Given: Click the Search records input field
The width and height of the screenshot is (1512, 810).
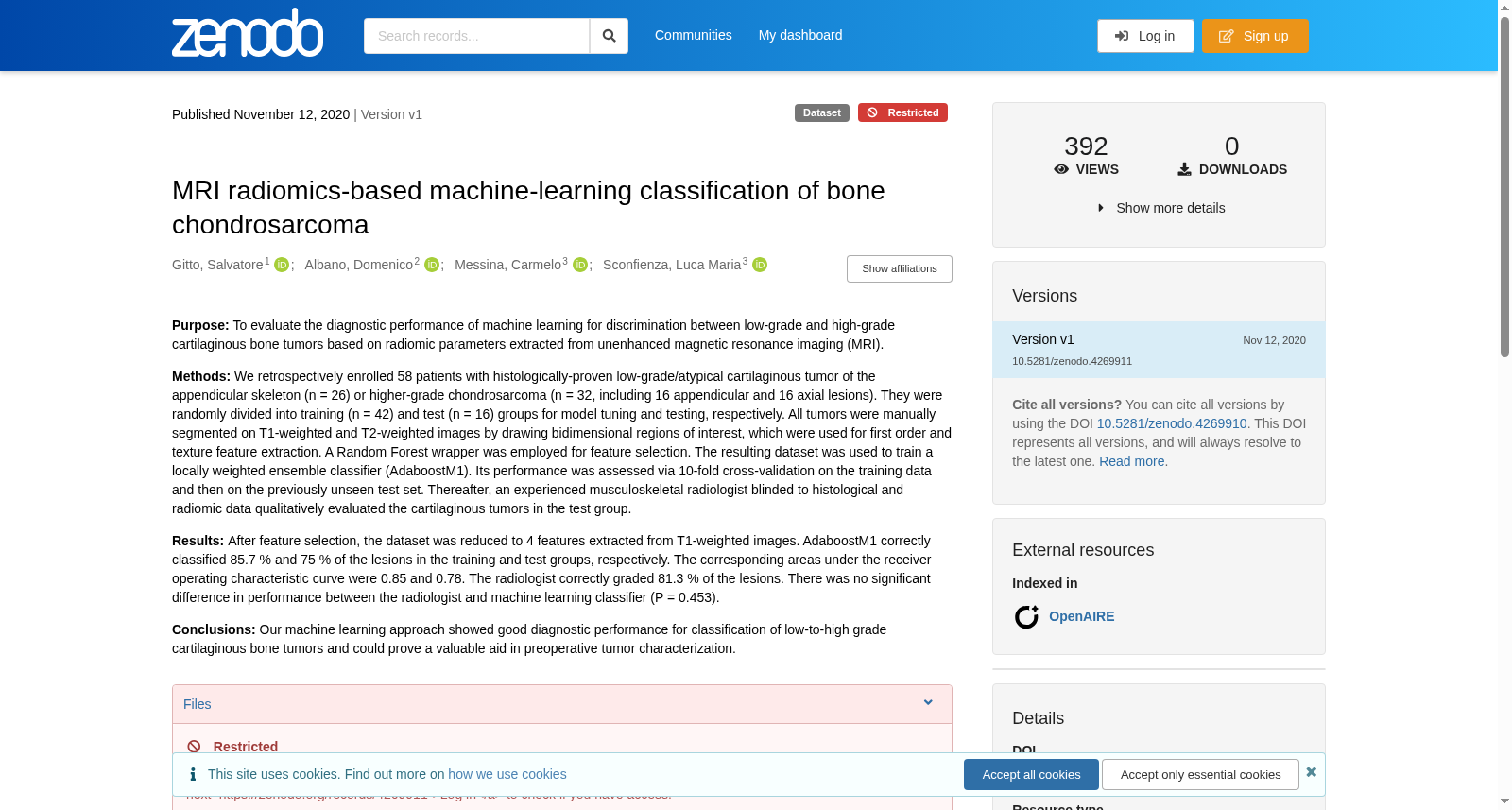Looking at the screenshot, I should (476, 36).
